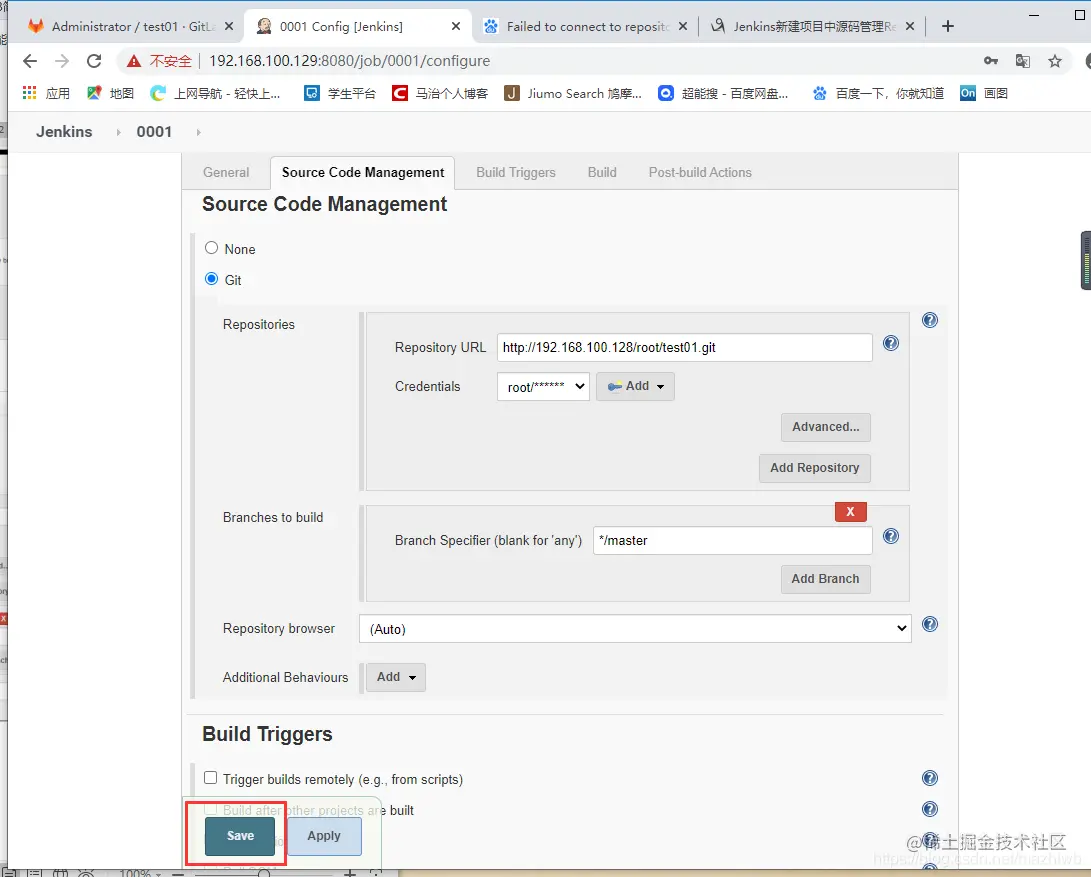Click the Add Branch button
Image resolution: width=1091 pixels, height=877 pixels.
tap(825, 579)
